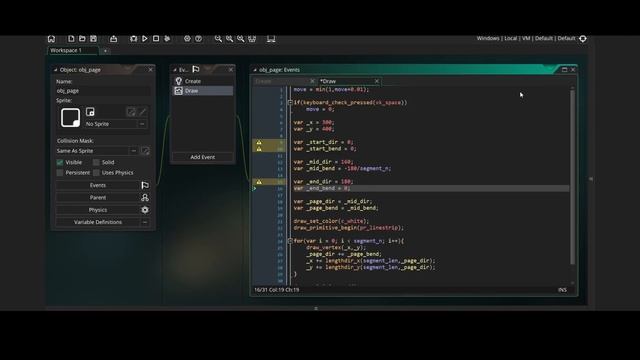Screen dimensions: 640x360
Task: Stop the running game
Action: click(156, 38)
